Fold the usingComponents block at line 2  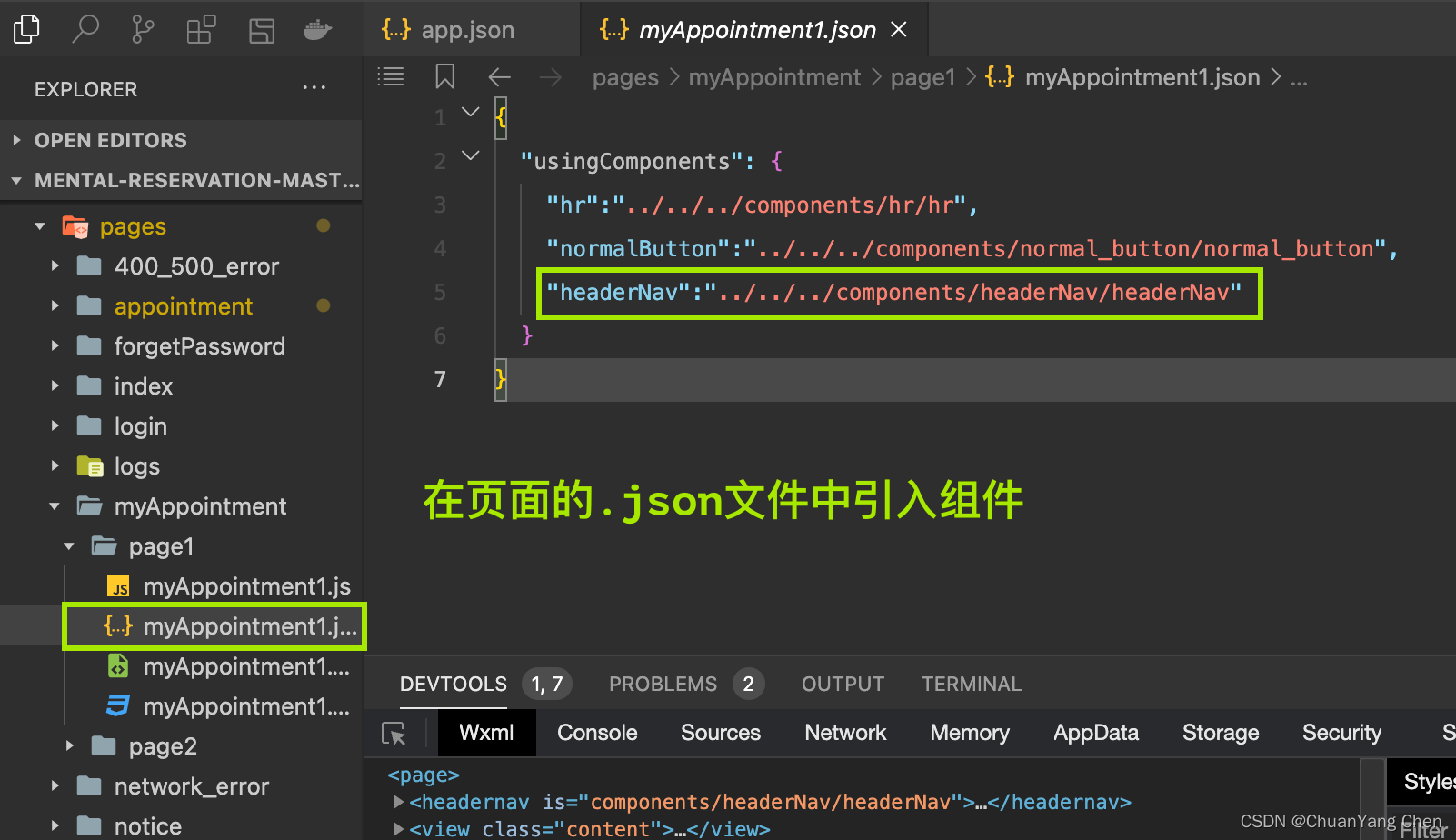[470, 156]
